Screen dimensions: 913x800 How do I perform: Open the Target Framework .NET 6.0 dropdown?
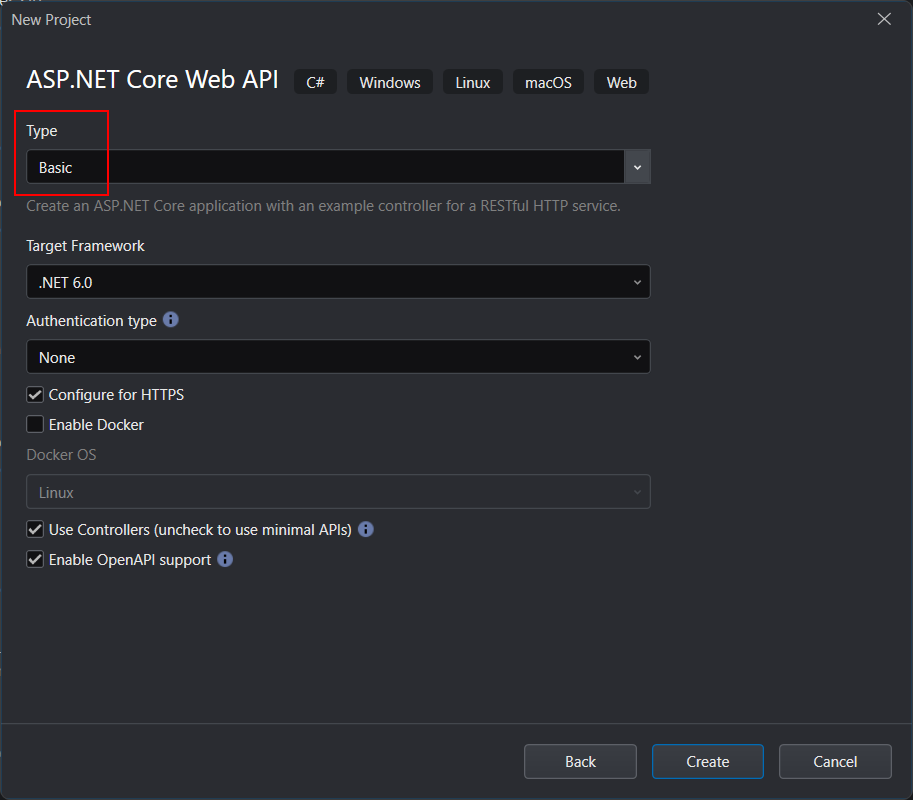point(338,282)
